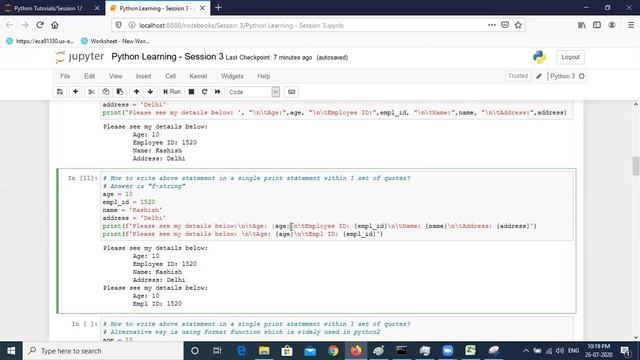The width and height of the screenshot is (640, 360).
Task: Open Excel from taskbar
Action: pyautogui.click(x=470, y=351)
